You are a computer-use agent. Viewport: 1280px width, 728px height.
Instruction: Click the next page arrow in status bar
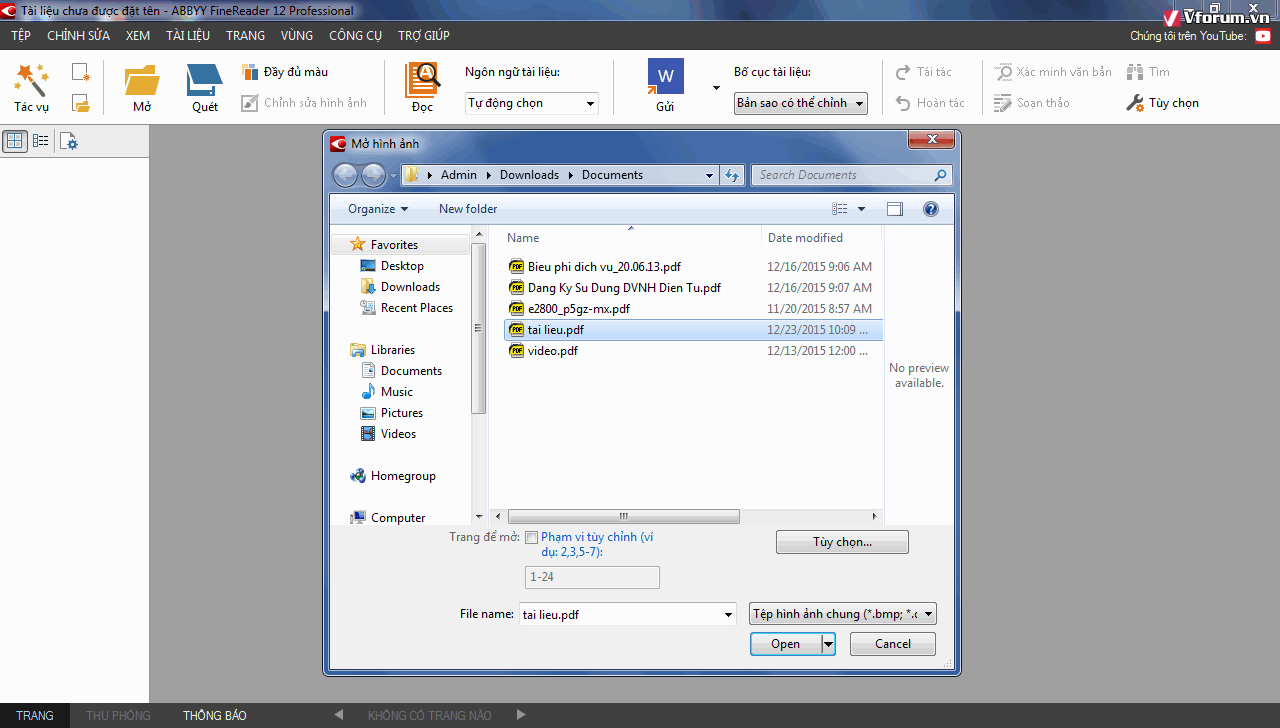521,715
